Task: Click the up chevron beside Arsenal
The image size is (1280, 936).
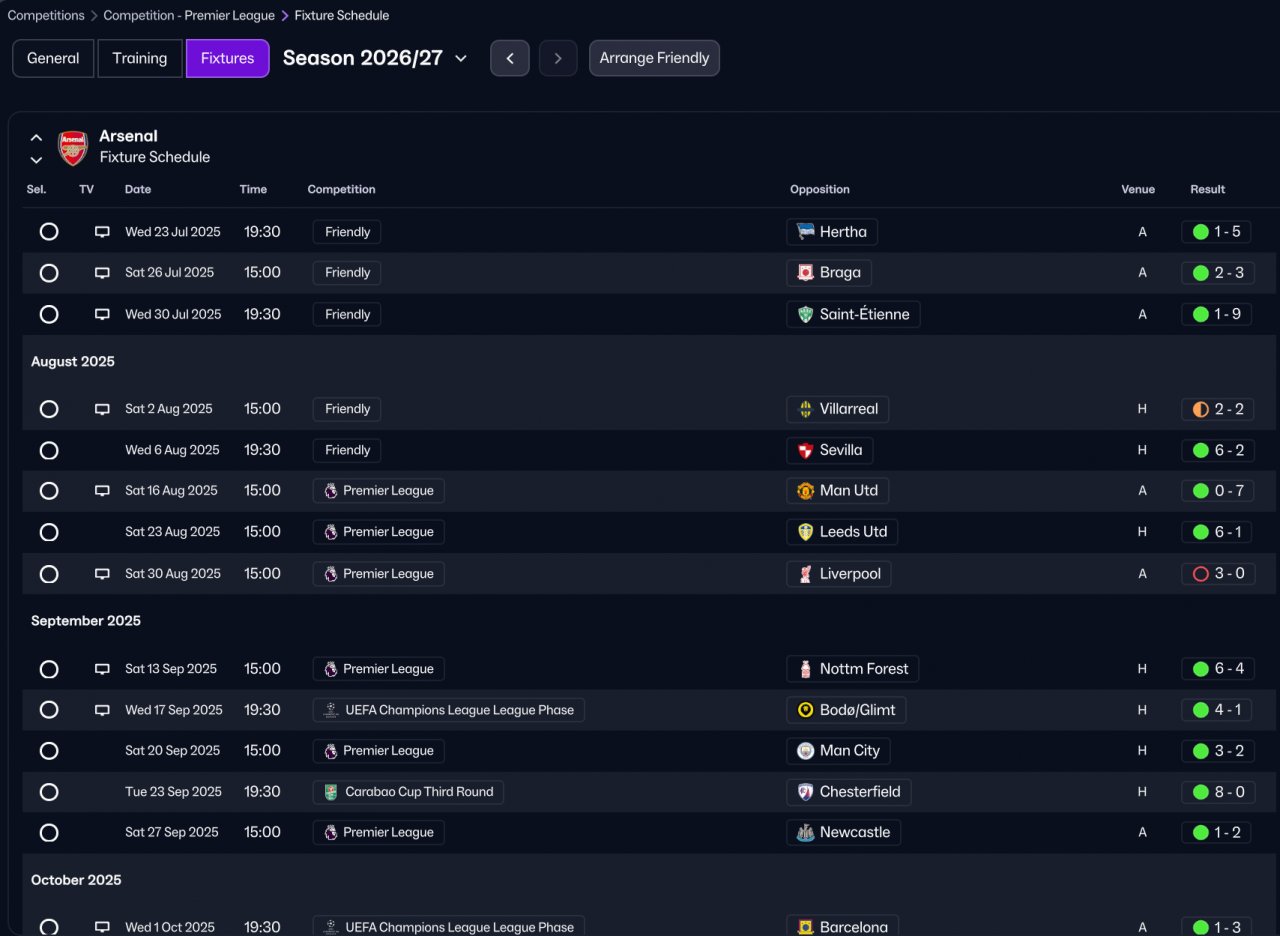Action: click(x=36, y=138)
